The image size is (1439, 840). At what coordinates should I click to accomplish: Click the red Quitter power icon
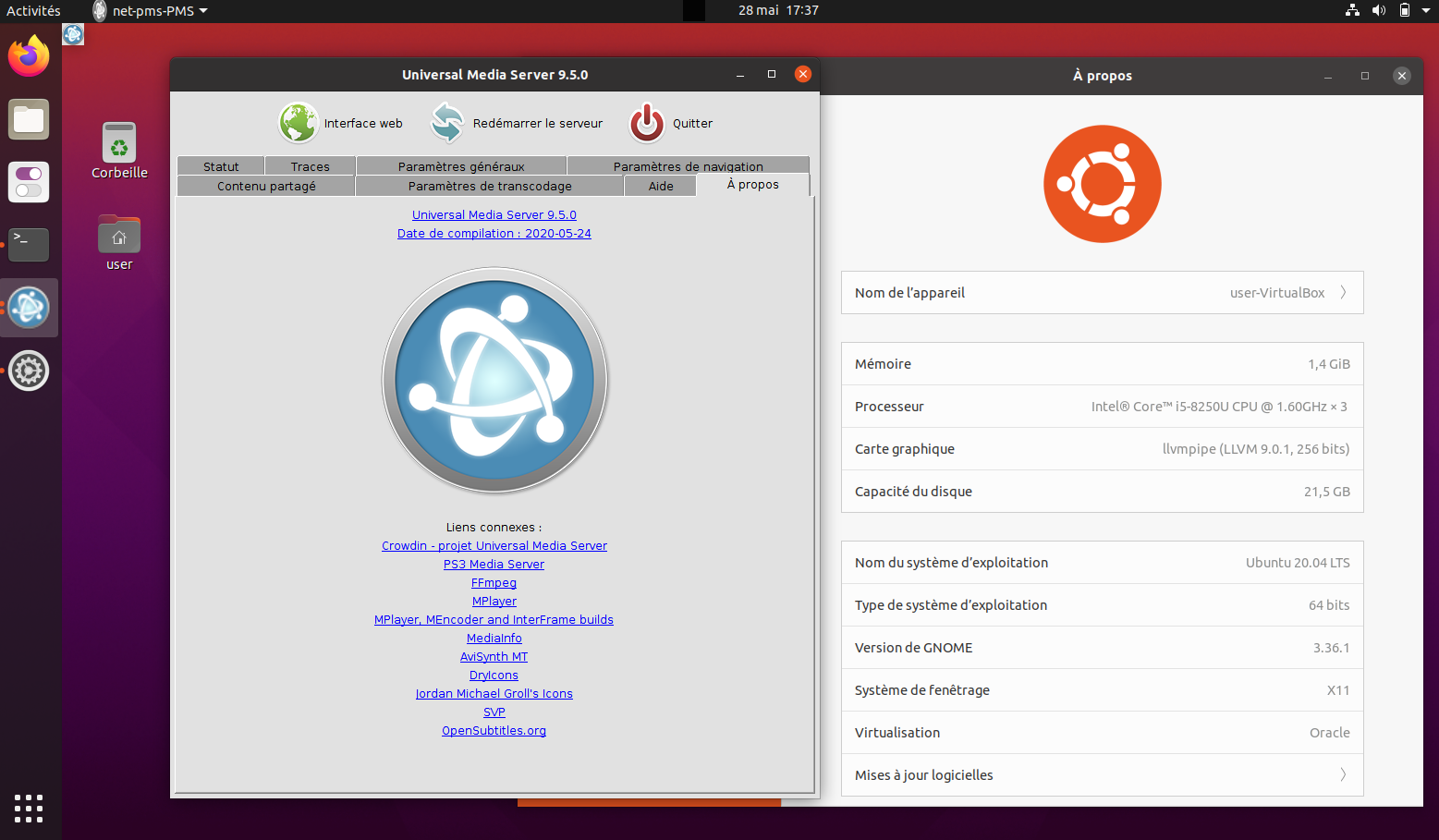point(647,123)
